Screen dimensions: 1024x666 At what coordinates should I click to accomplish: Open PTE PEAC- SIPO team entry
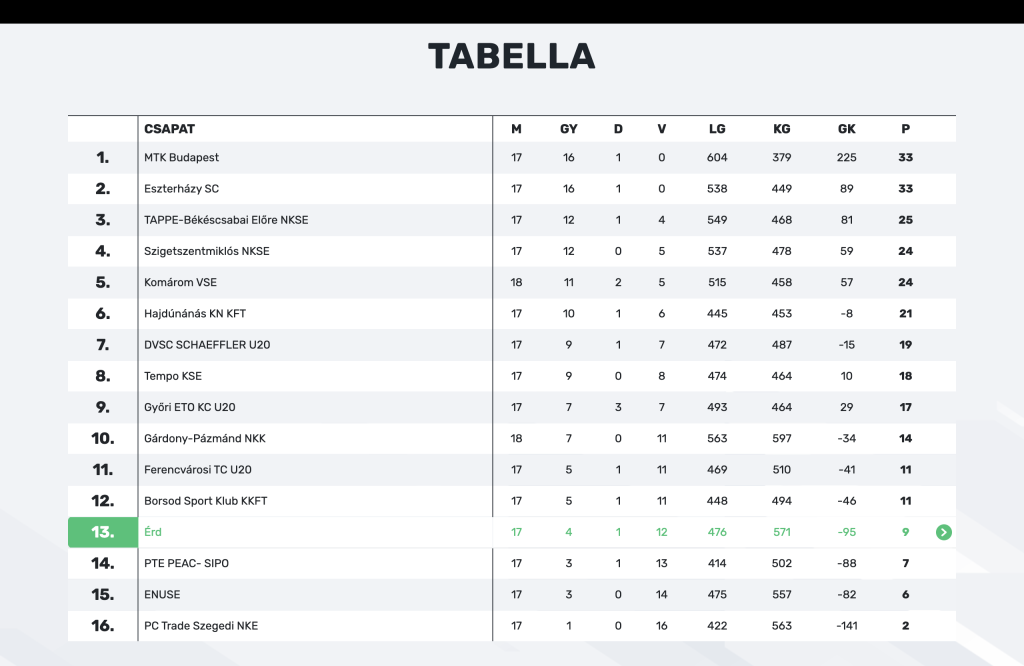coord(186,563)
